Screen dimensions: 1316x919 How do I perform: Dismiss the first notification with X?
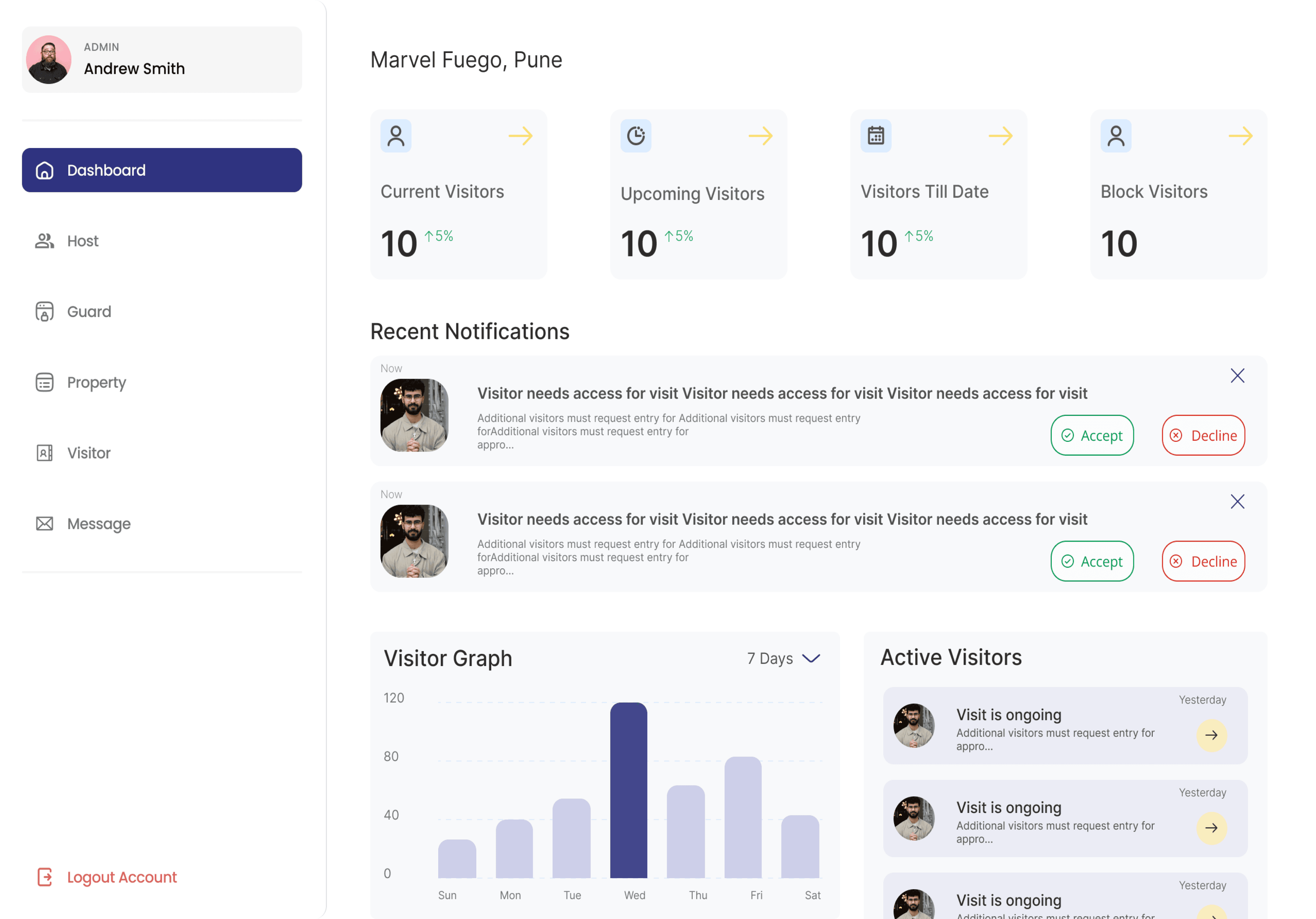[1237, 376]
